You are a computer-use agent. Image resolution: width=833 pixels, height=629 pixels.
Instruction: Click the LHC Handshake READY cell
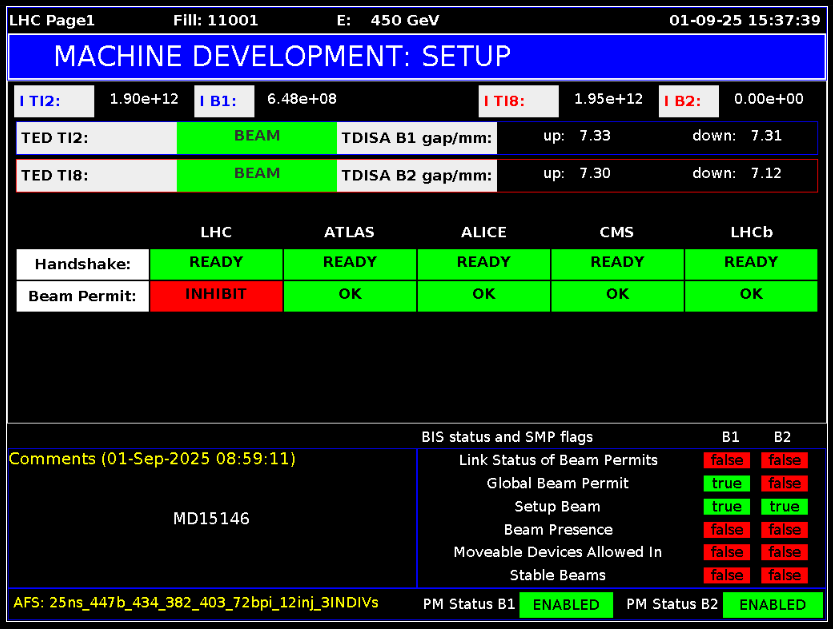pyautogui.click(x=216, y=265)
